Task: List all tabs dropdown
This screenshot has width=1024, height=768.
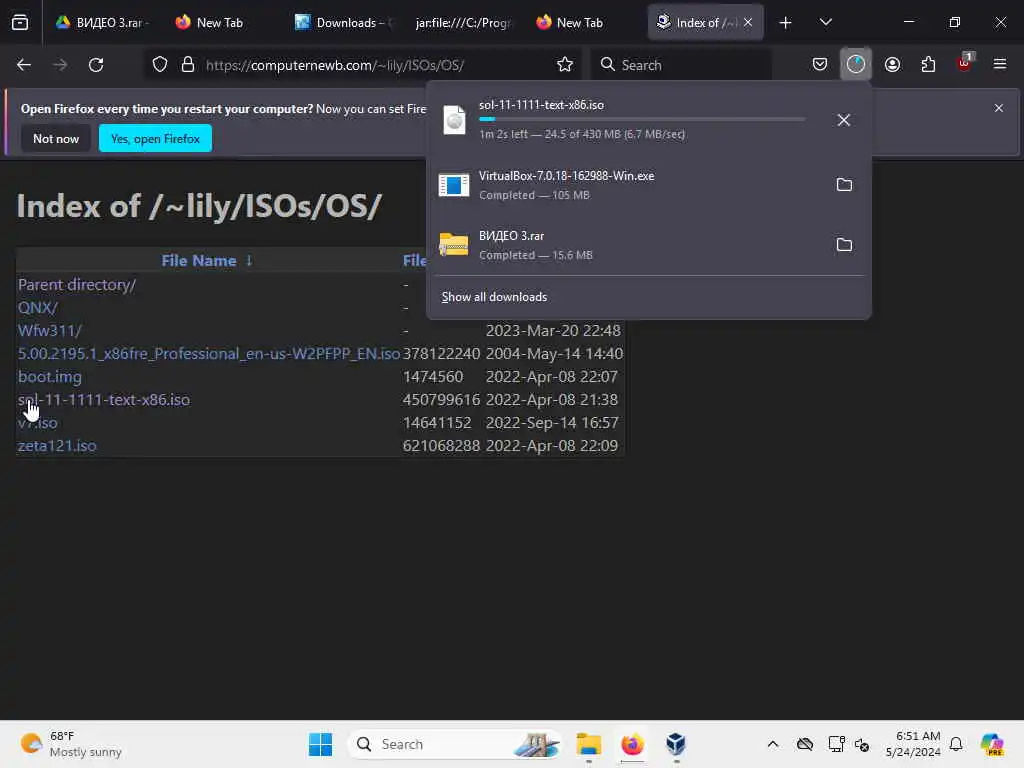Action: coord(825,23)
